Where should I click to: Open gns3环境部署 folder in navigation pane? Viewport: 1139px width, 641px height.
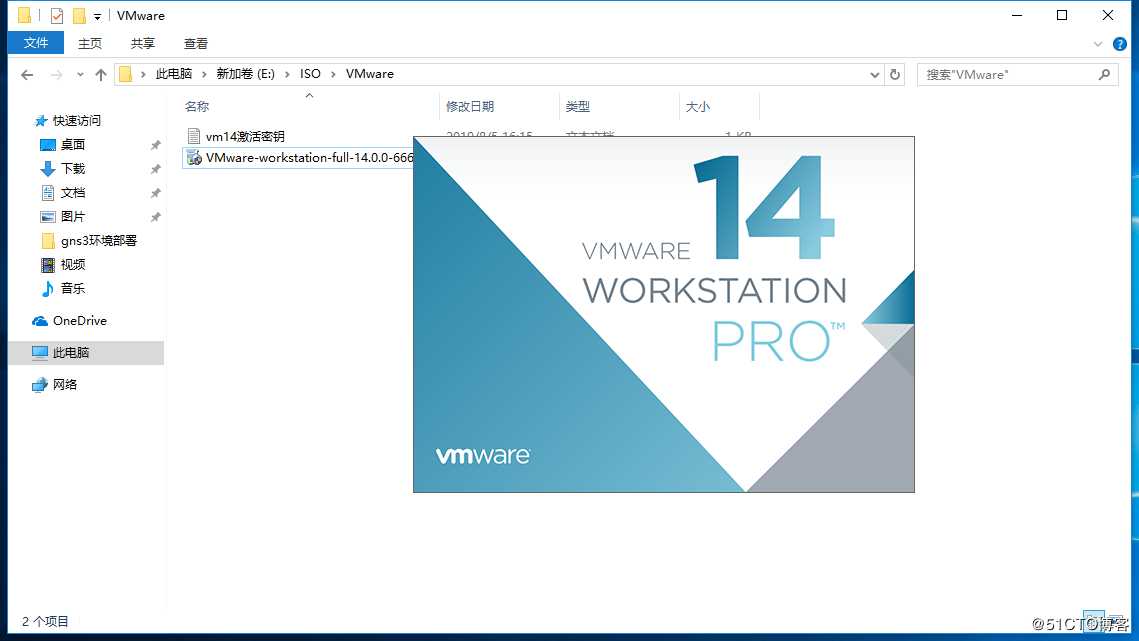tap(99, 241)
